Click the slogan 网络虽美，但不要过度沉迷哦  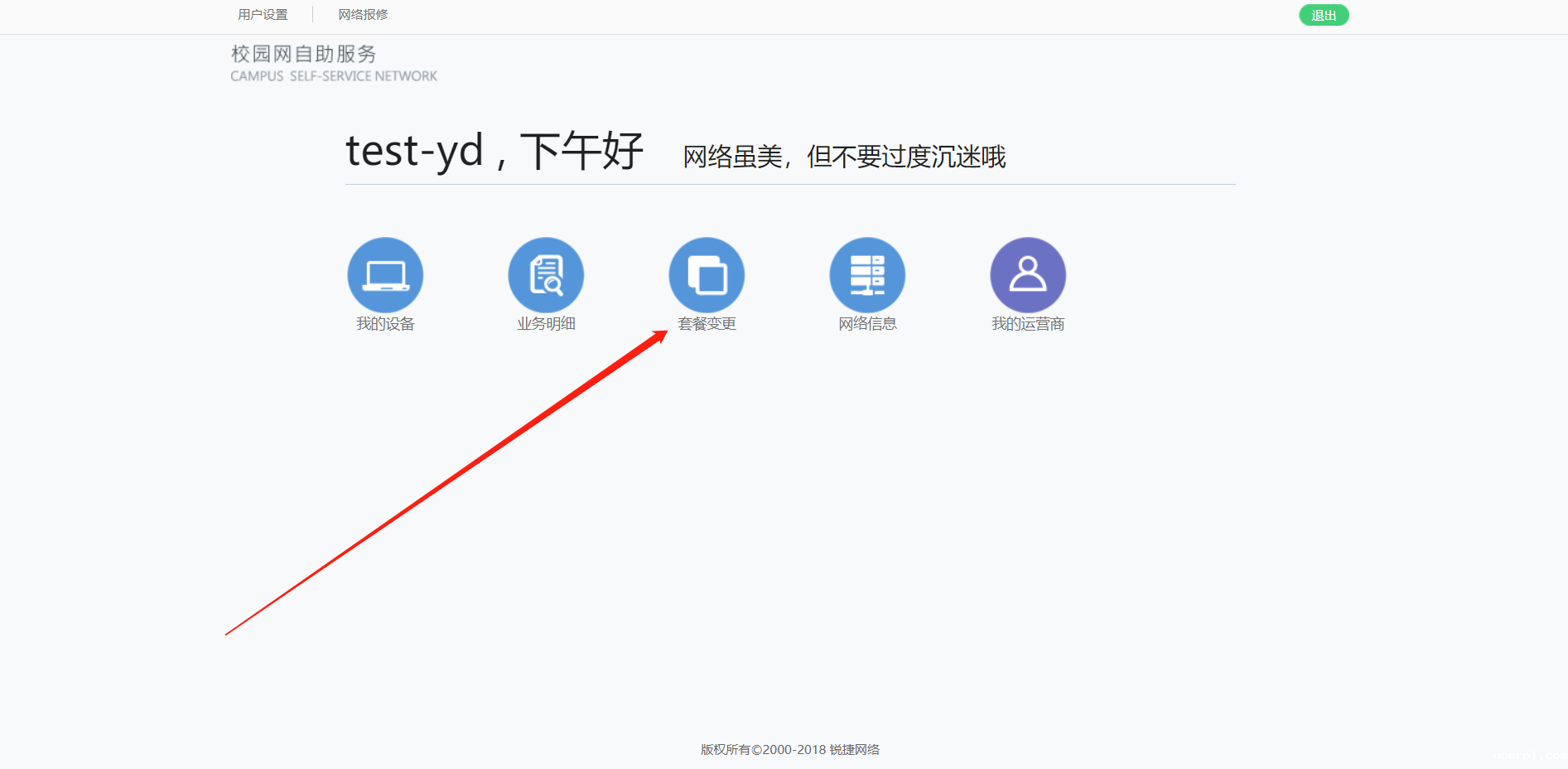[x=844, y=157]
